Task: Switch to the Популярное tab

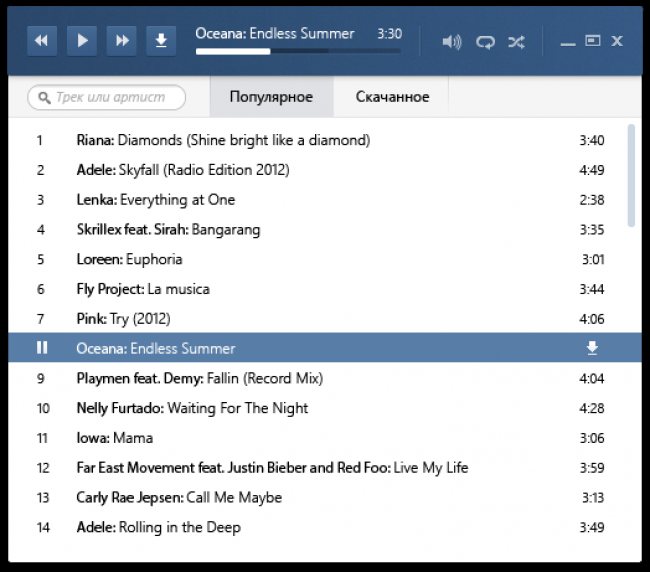Action: [x=272, y=97]
